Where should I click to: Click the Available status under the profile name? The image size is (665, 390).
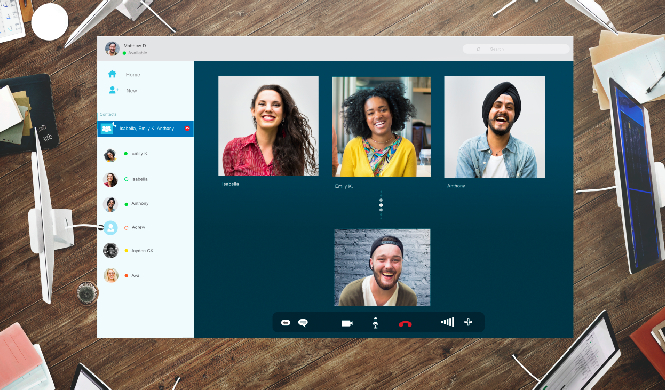[135, 53]
